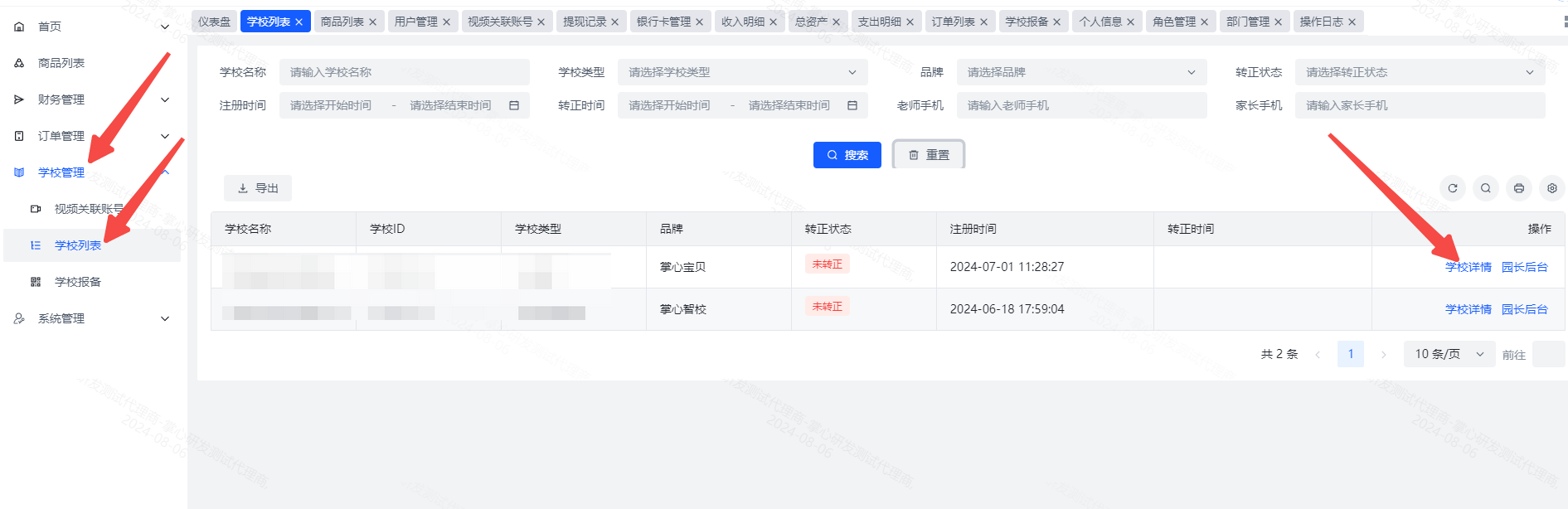Open 园长后台 for the 掌心智校 row

coord(1524,309)
